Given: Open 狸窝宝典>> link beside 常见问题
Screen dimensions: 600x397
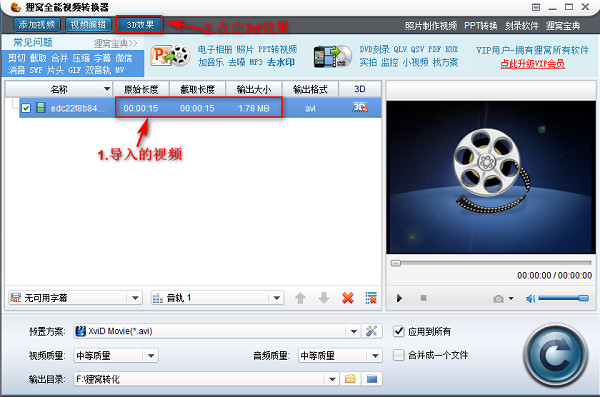Looking at the screenshot, I should [115, 43].
